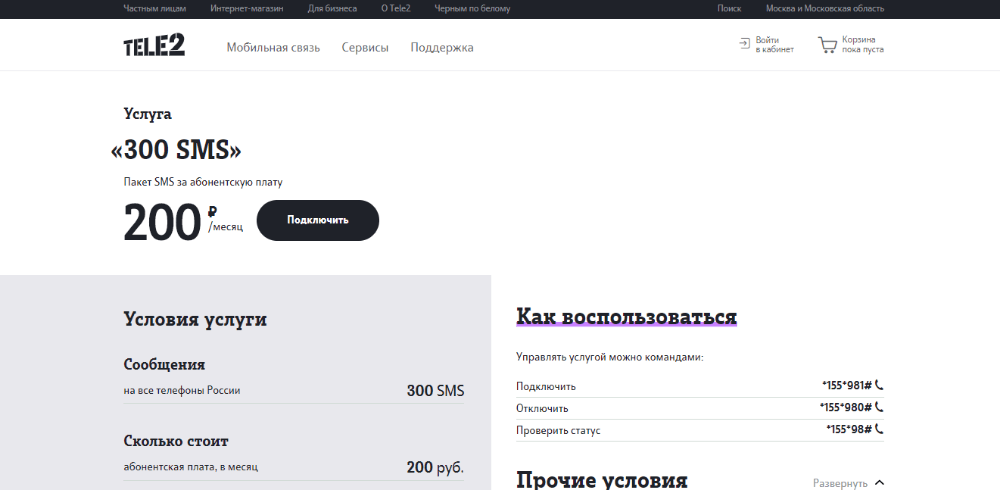The height and width of the screenshot is (490, 1000).
Task: Click the *155*981# connect command
Action: pos(846,385)
